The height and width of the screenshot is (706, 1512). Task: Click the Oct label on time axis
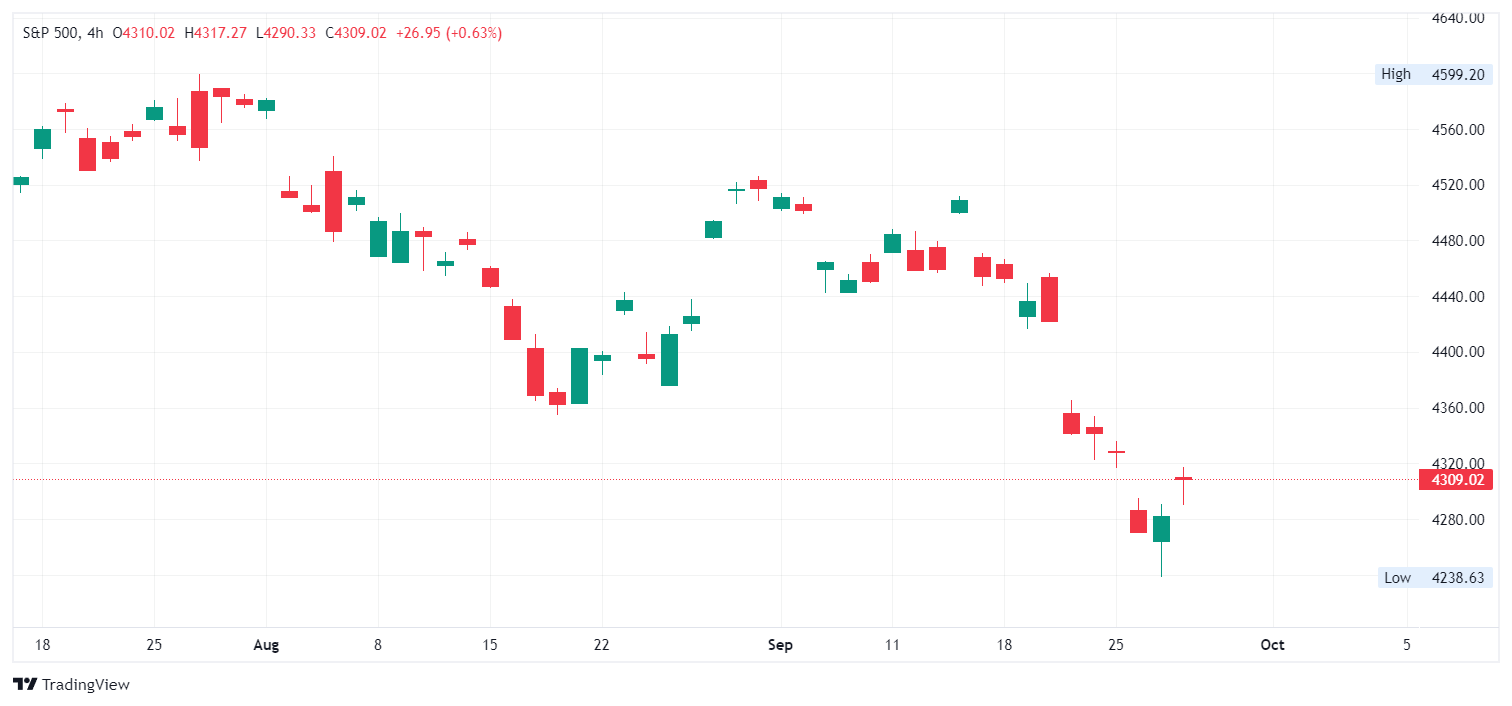[x=1272, y=645]
